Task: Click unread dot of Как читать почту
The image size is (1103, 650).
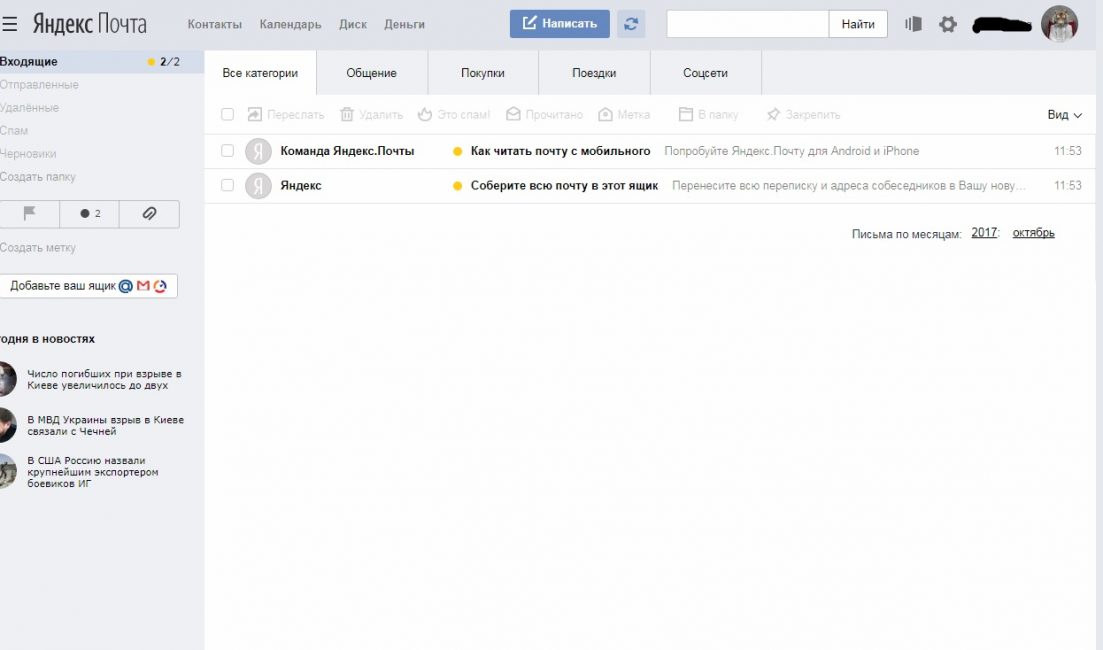Action: pyautogui.click(x=457, y=151)
